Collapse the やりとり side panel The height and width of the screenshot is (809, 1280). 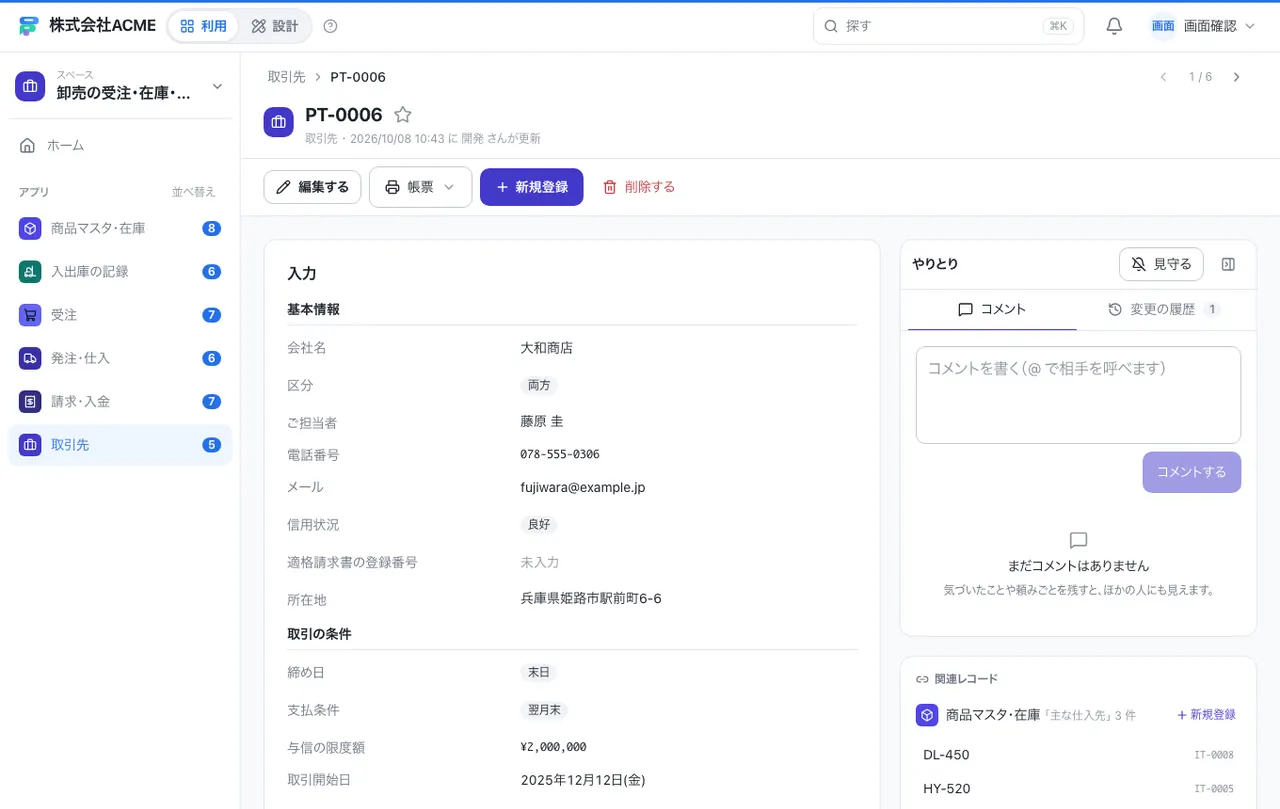1229,264
